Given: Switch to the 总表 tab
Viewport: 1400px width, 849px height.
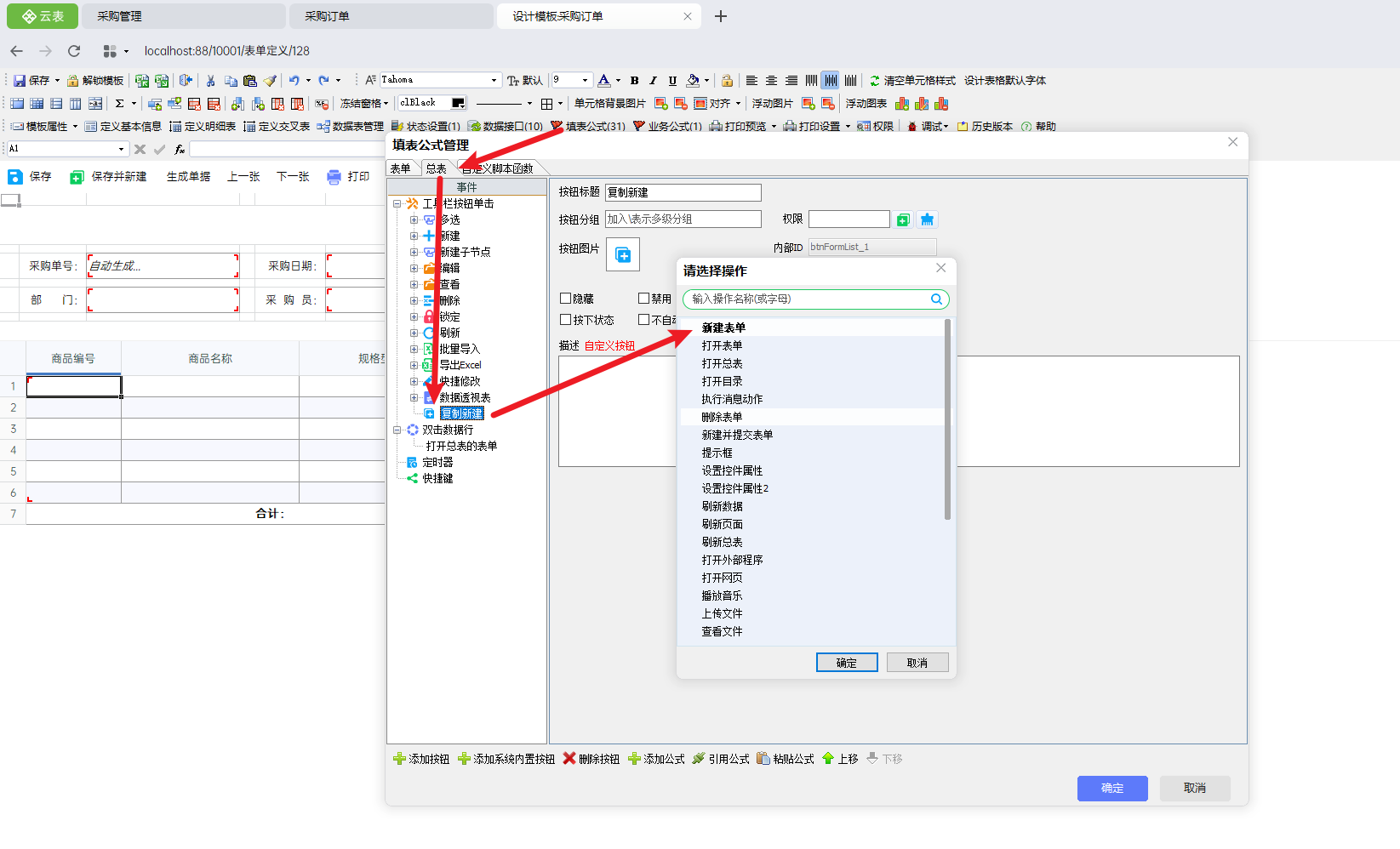Looking at the screenshot, I should 437,168.
